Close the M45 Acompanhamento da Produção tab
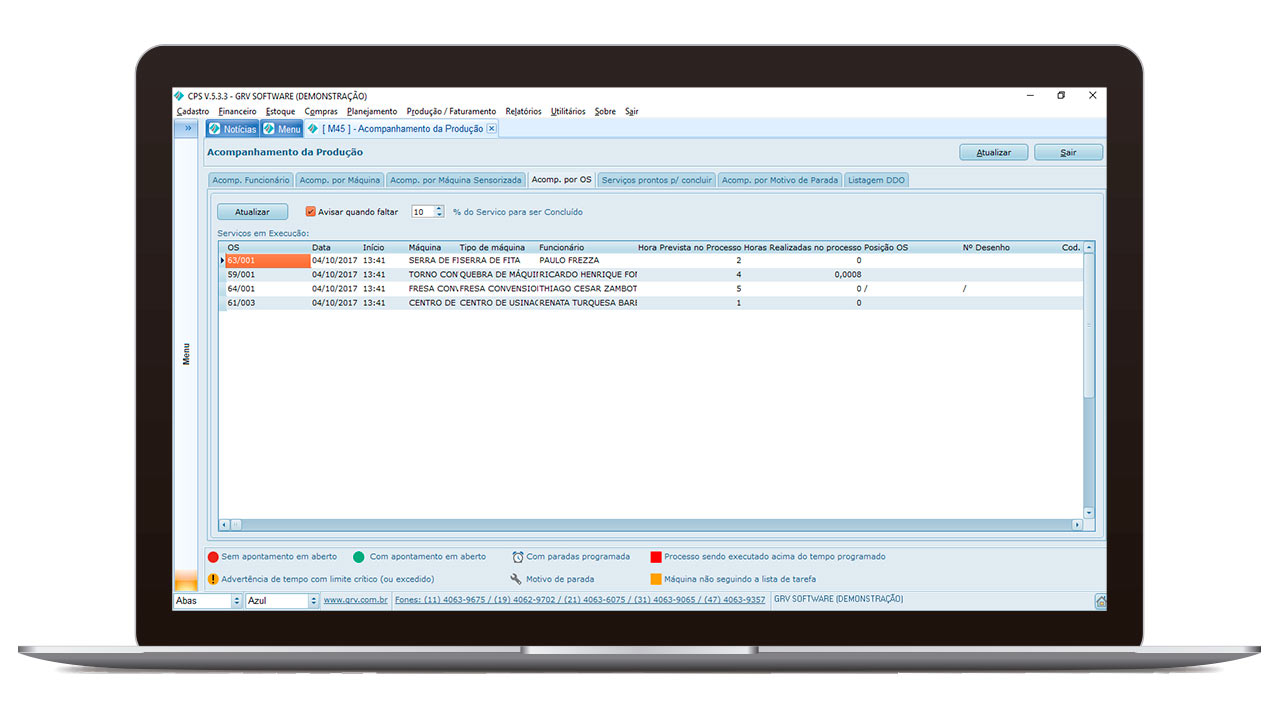Viewport: 1280px width, 720px height. click(x=491, y=129)
